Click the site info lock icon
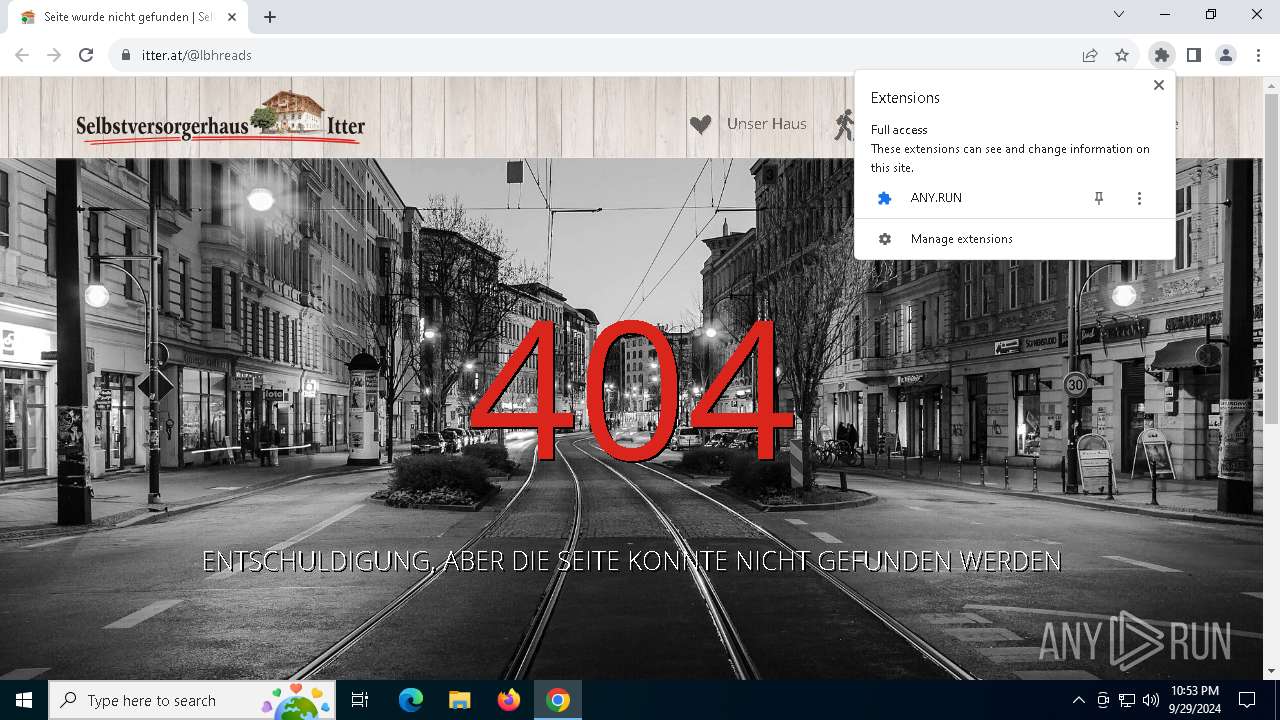 (x=125, y=55)
